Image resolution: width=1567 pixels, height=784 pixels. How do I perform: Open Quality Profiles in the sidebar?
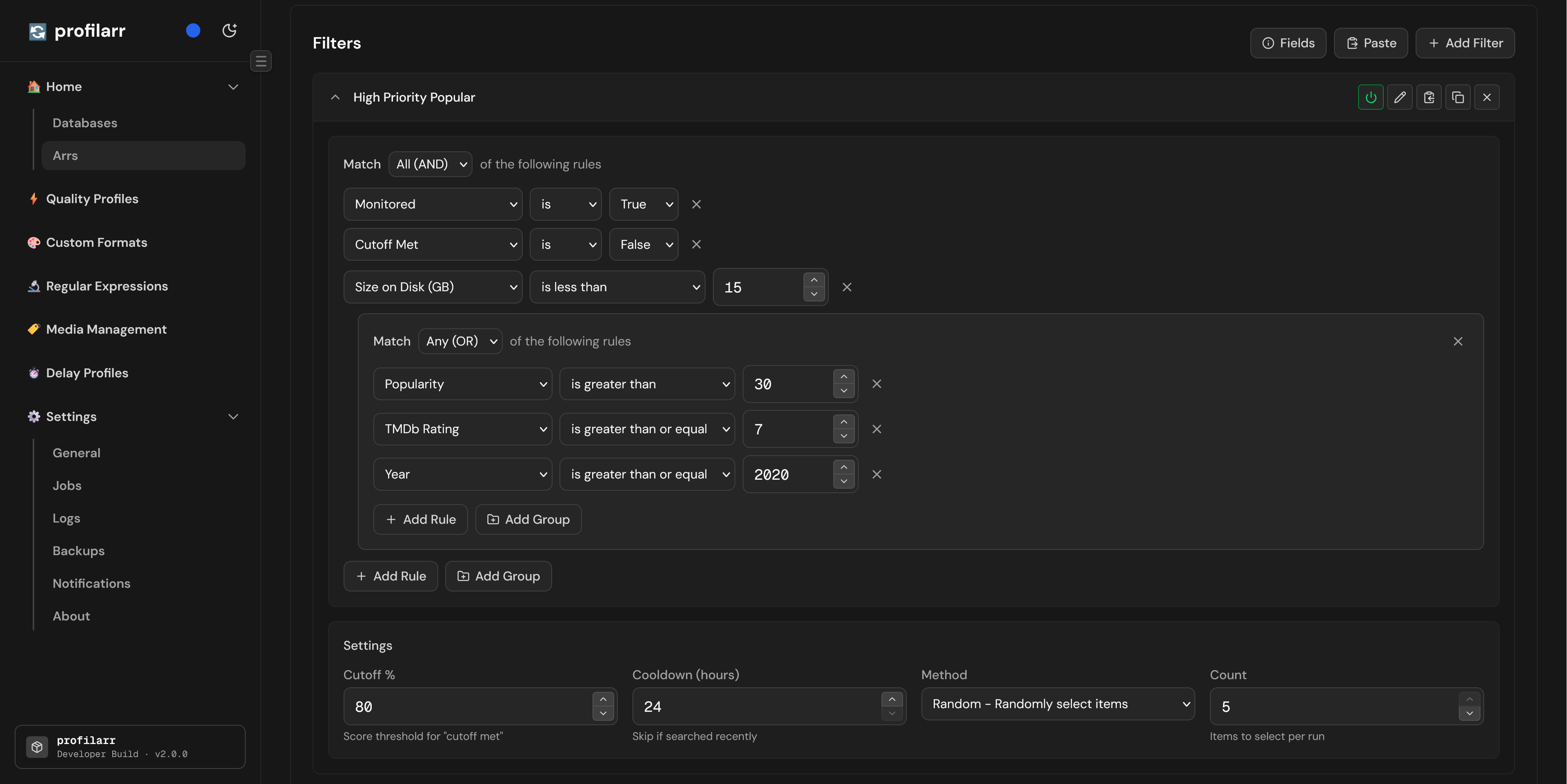(92, 199)
